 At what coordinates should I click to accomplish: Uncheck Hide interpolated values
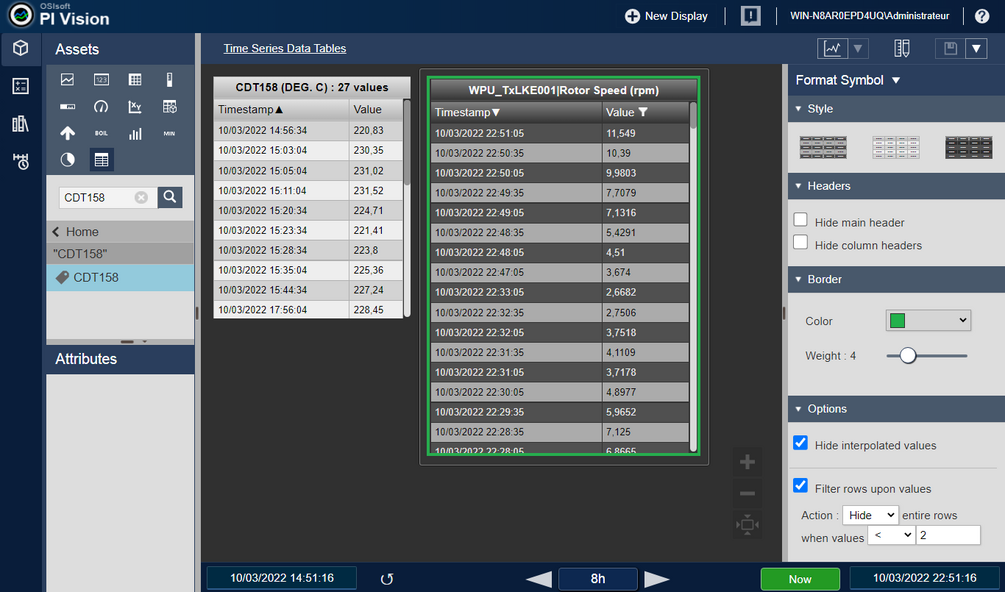coord(801,443)
